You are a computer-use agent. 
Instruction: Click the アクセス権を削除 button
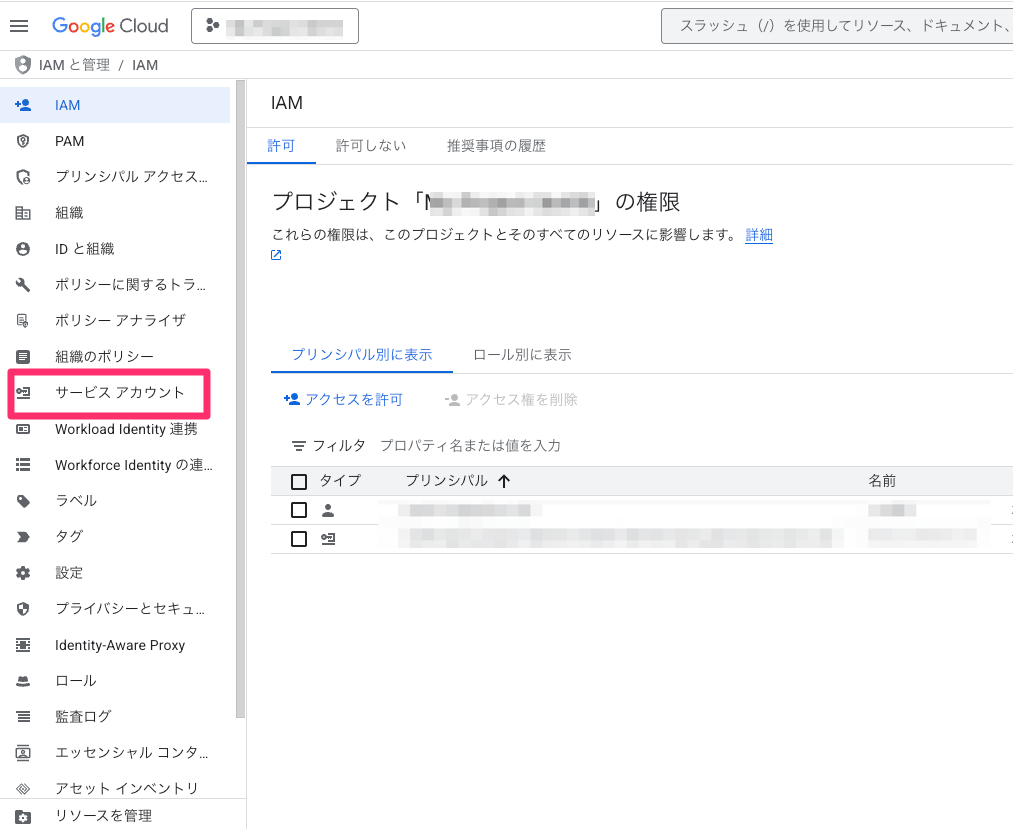point(511,400)
